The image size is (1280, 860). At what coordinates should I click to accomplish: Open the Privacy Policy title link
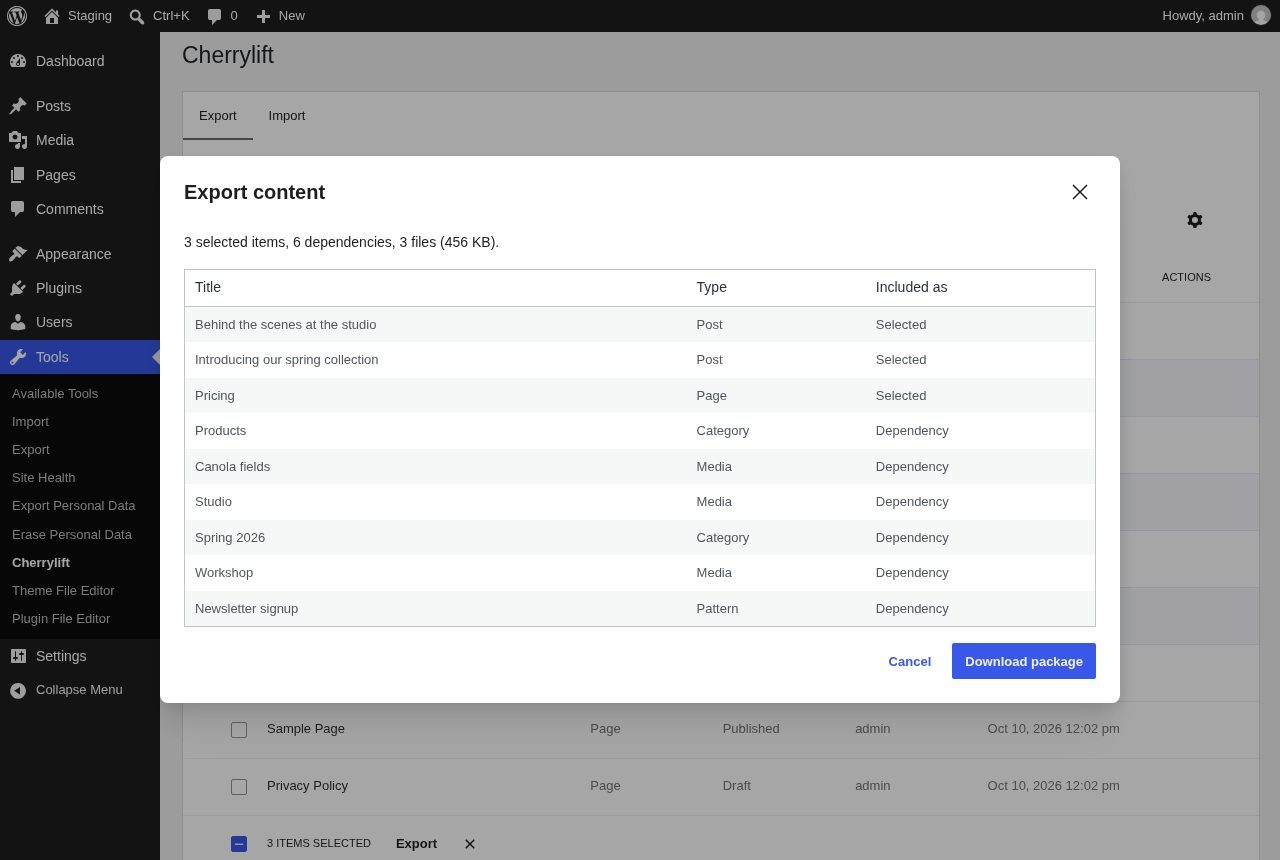click(307, 786)
